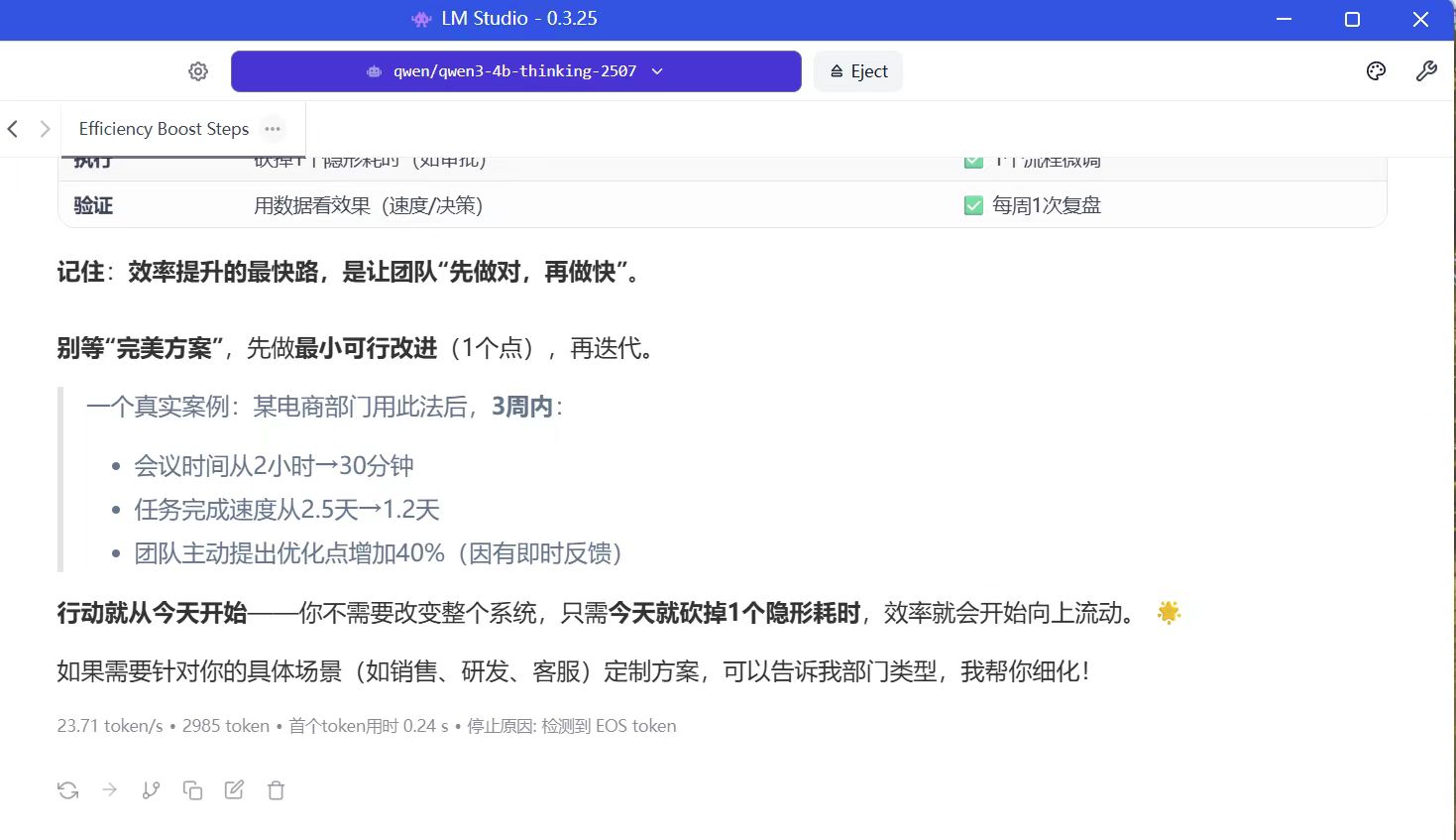The image size is (1456, 840).
Task: Click the bullet '会议时间从2小时→30分钟'
Action: [274, 466]
